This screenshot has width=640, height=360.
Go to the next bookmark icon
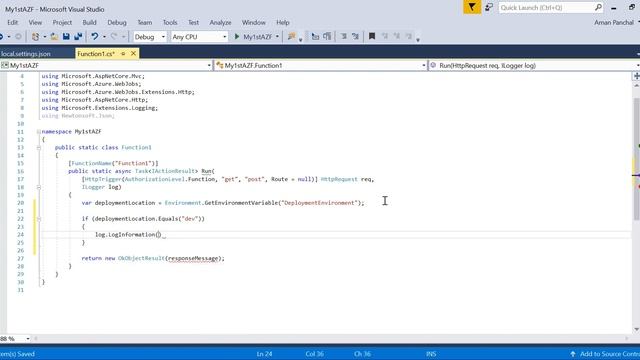397,37
